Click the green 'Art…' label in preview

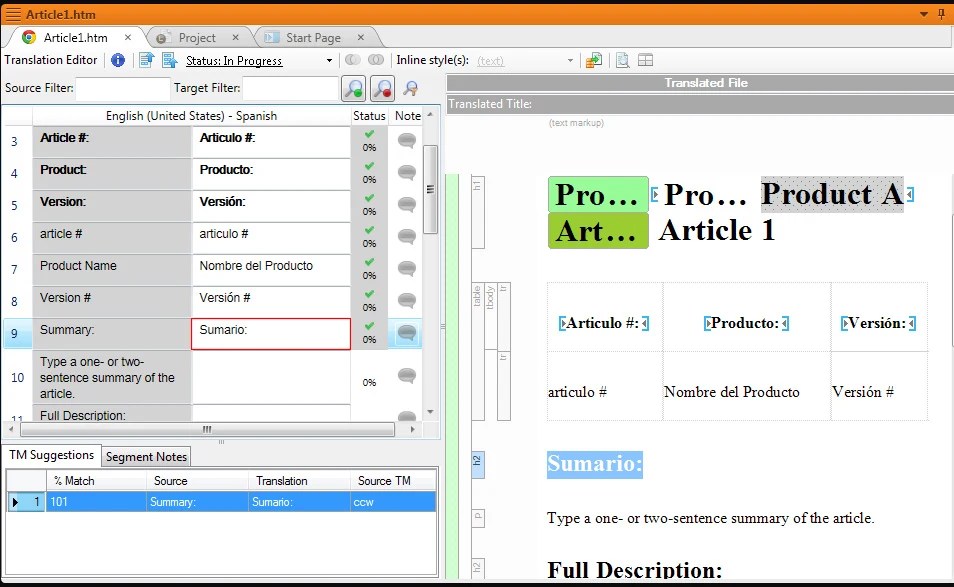pos(598,231)
